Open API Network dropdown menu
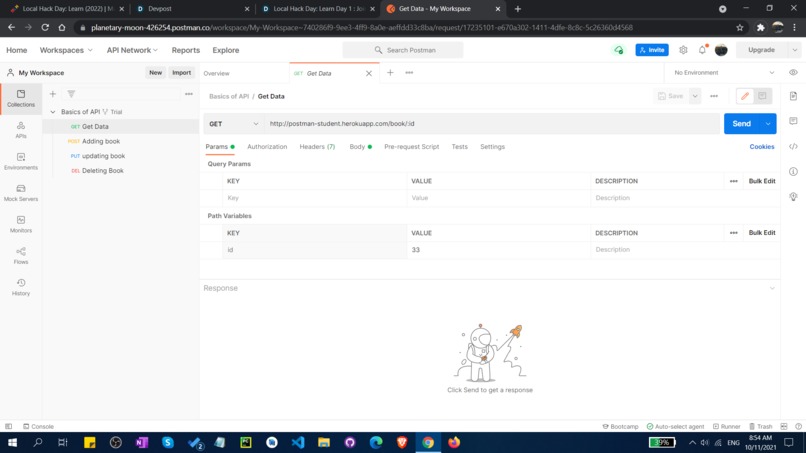This screenshot has height=453, width=806. point(132,50)
